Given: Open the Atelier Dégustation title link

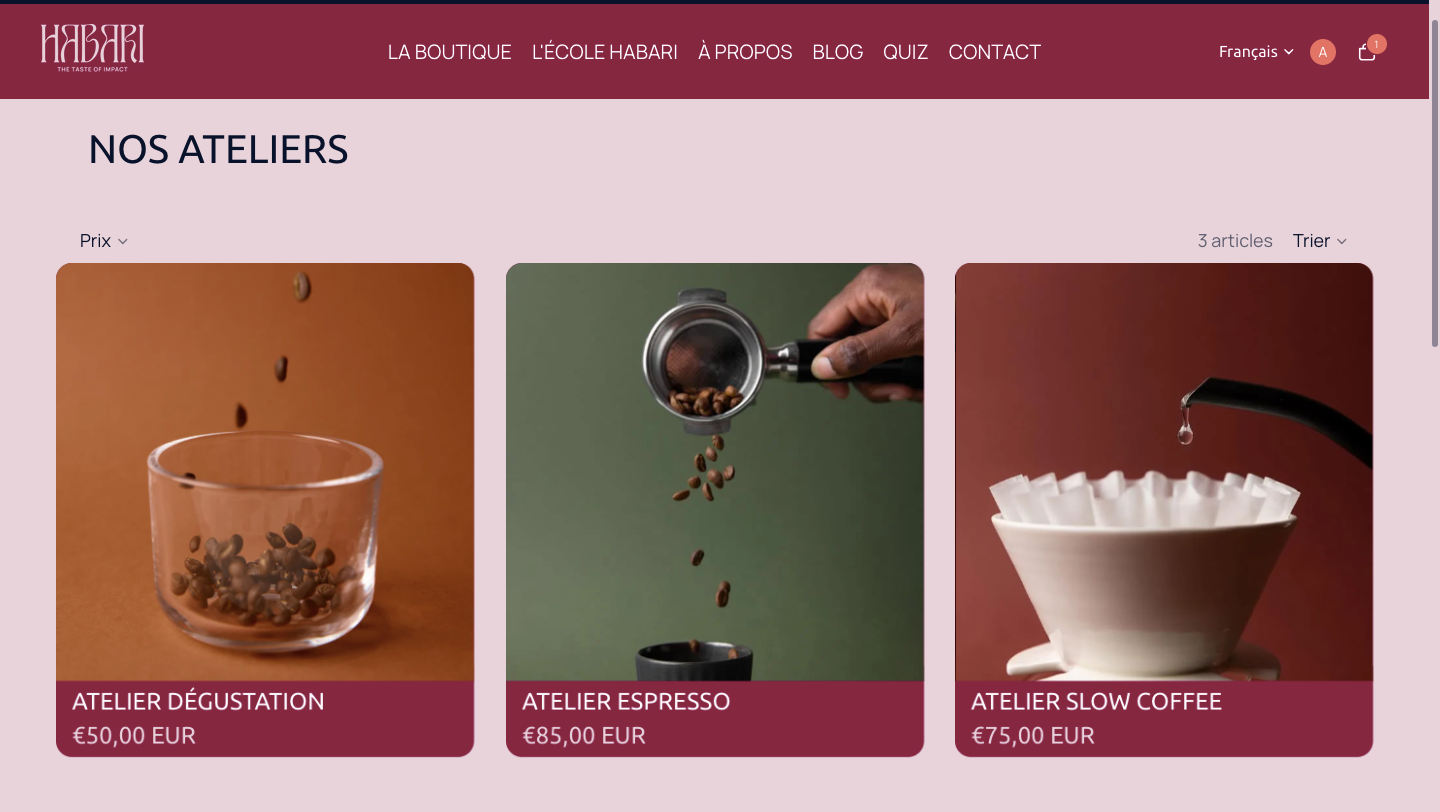Looking at the screenshot, I should pyautogui.click(x=198, y=702).
